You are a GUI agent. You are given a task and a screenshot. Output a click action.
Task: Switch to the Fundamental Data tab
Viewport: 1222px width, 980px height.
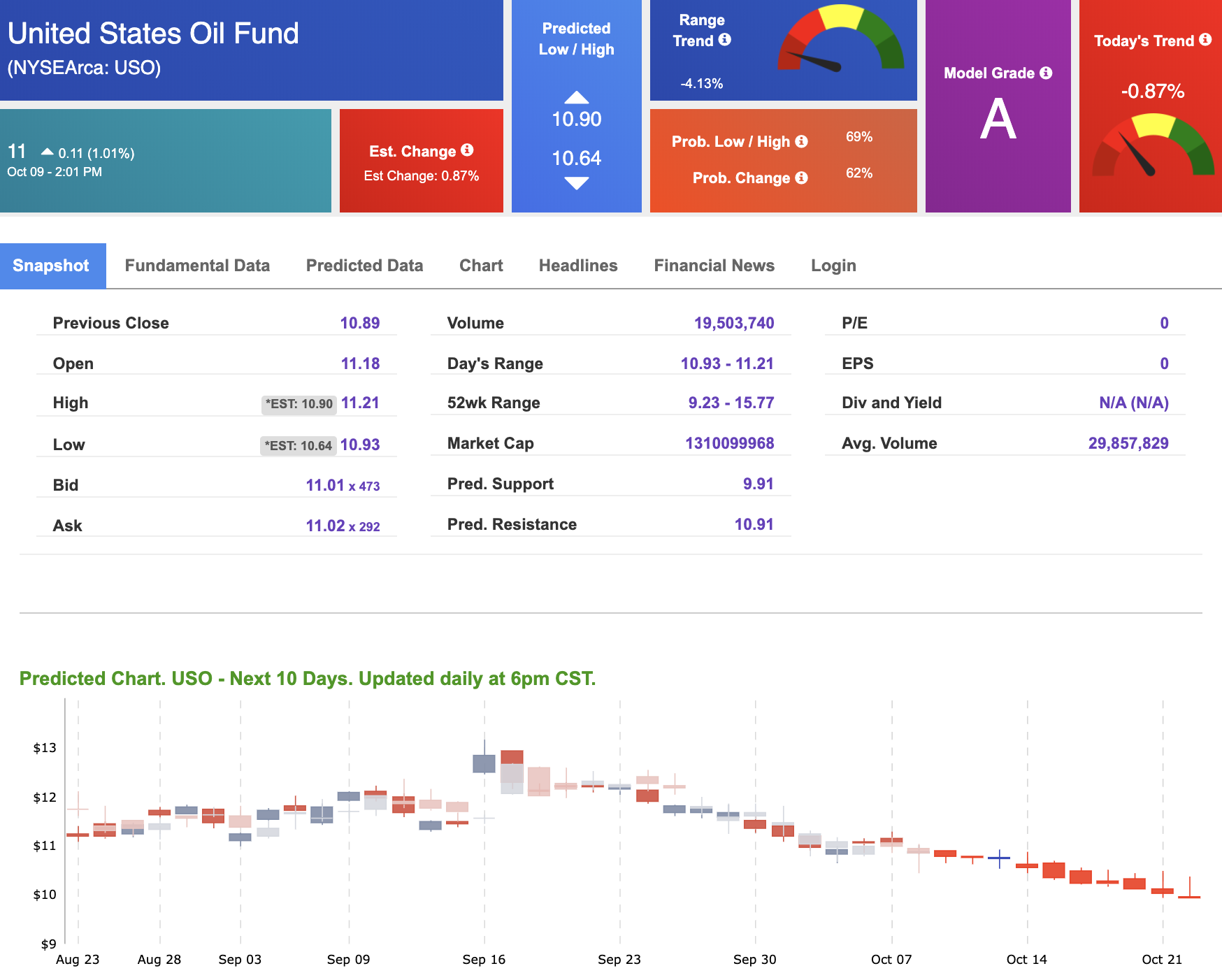click(x=197, y=266)
